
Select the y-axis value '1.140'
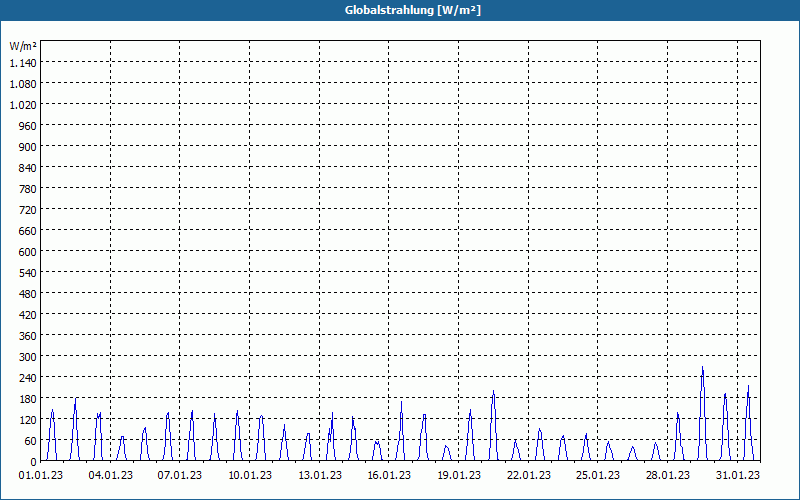coord(23,63)
